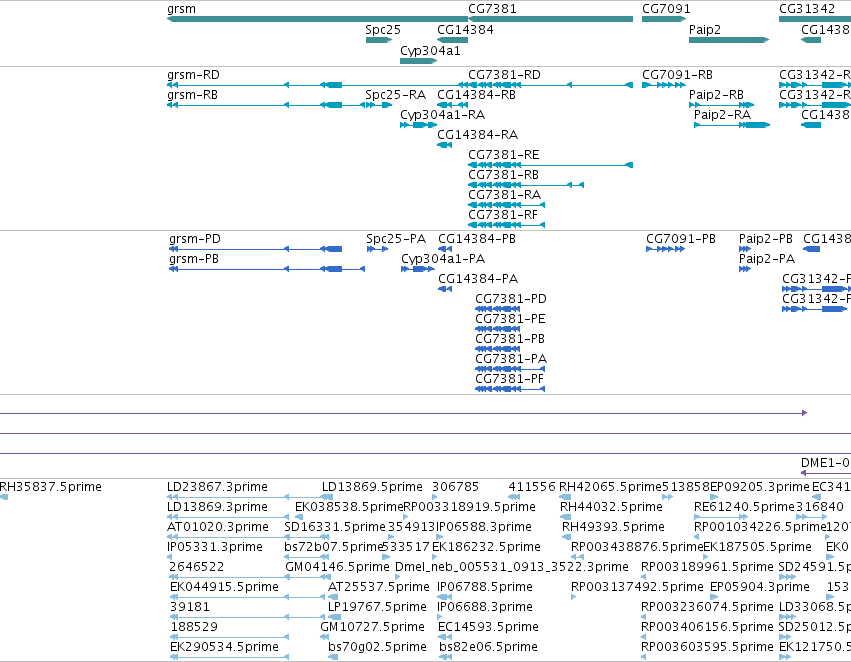Click the grsm-RB transcript label
Image resolution: width=851 pixels, height=662 pixels.
193,95
